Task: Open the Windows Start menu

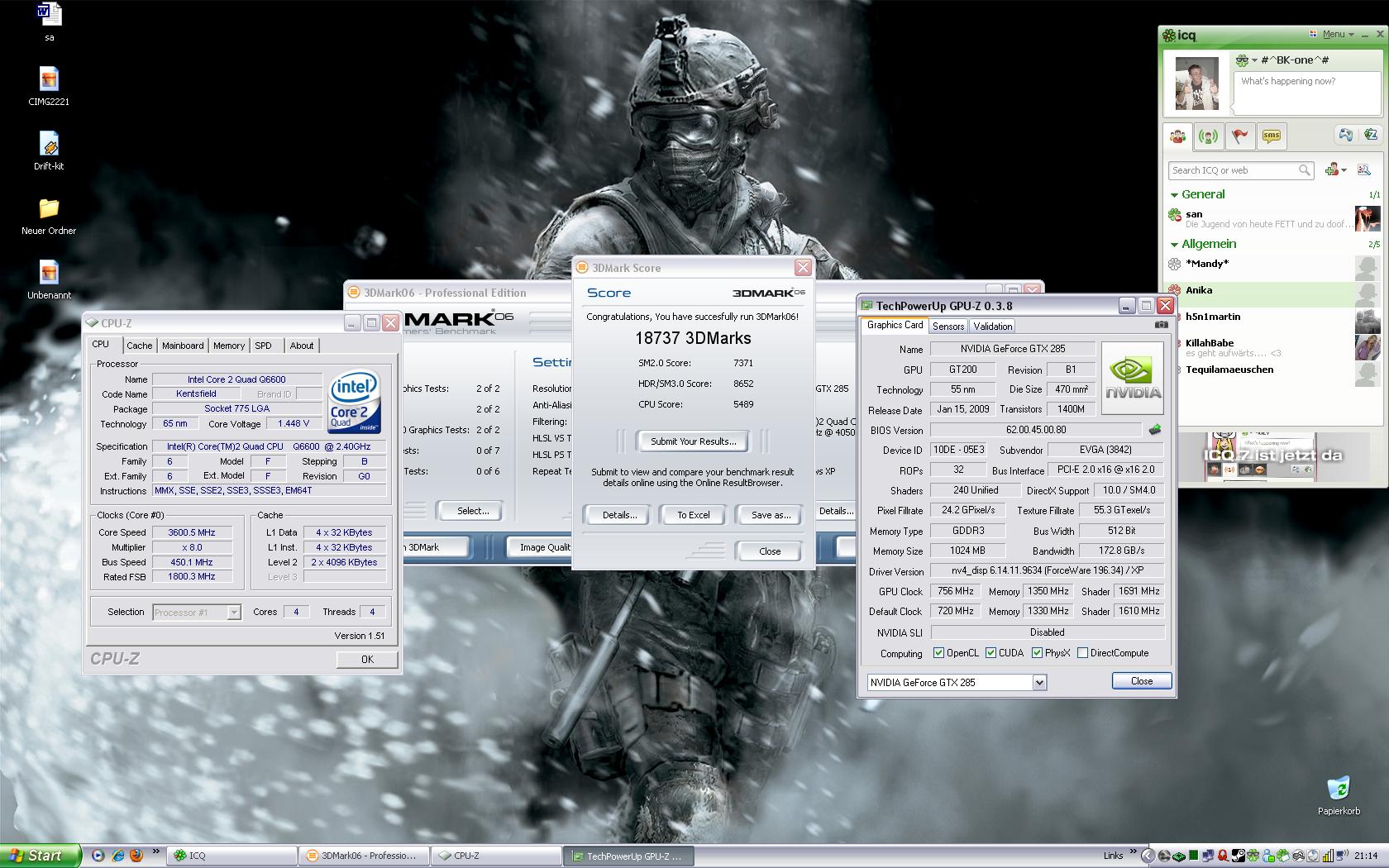Action: tap(41, 856)
